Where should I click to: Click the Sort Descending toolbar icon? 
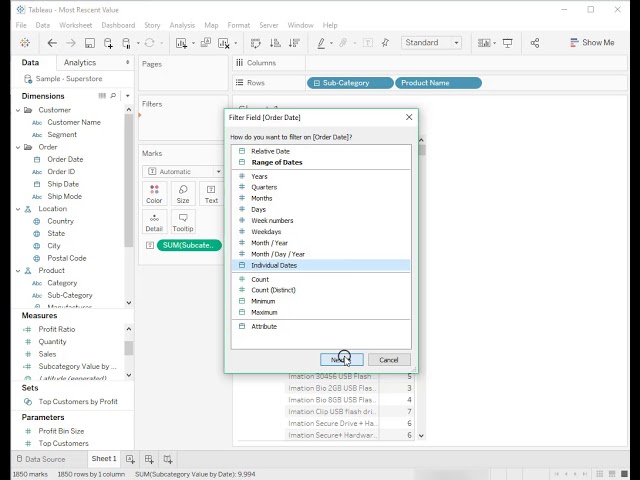[294, 43]
